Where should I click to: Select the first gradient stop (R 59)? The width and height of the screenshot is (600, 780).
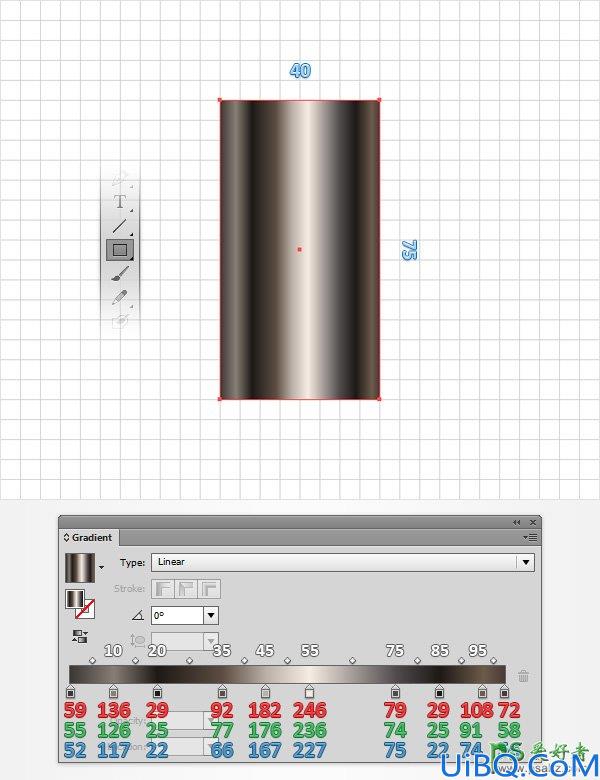pos(70,692)
